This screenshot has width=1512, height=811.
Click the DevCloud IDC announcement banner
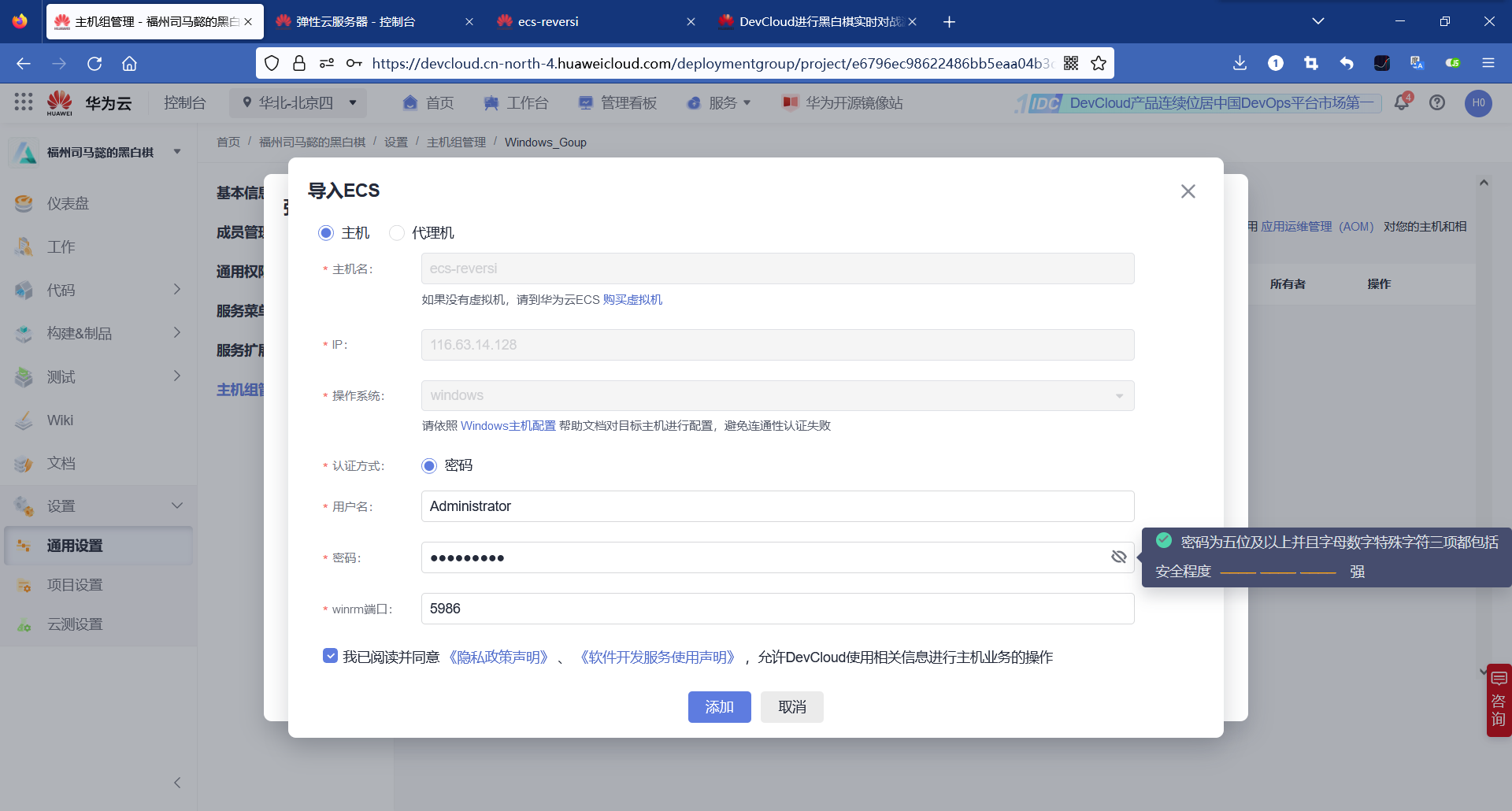tap(1198, 103)
